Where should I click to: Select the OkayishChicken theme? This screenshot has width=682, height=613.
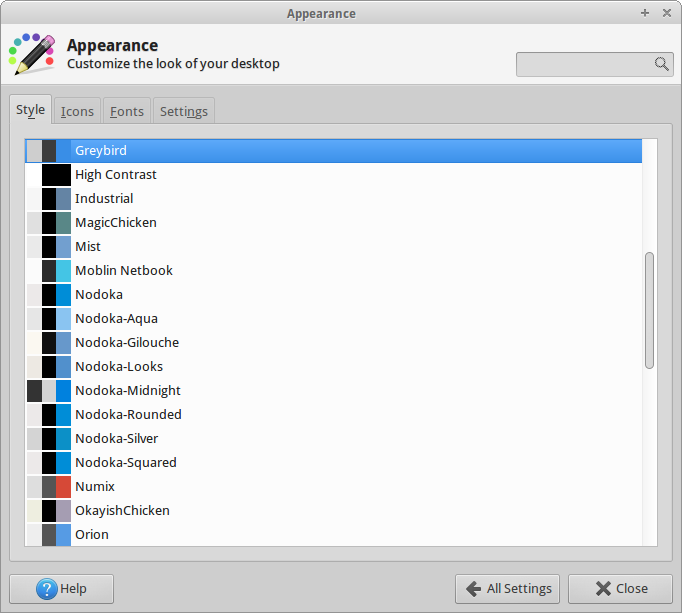(334, 510)
